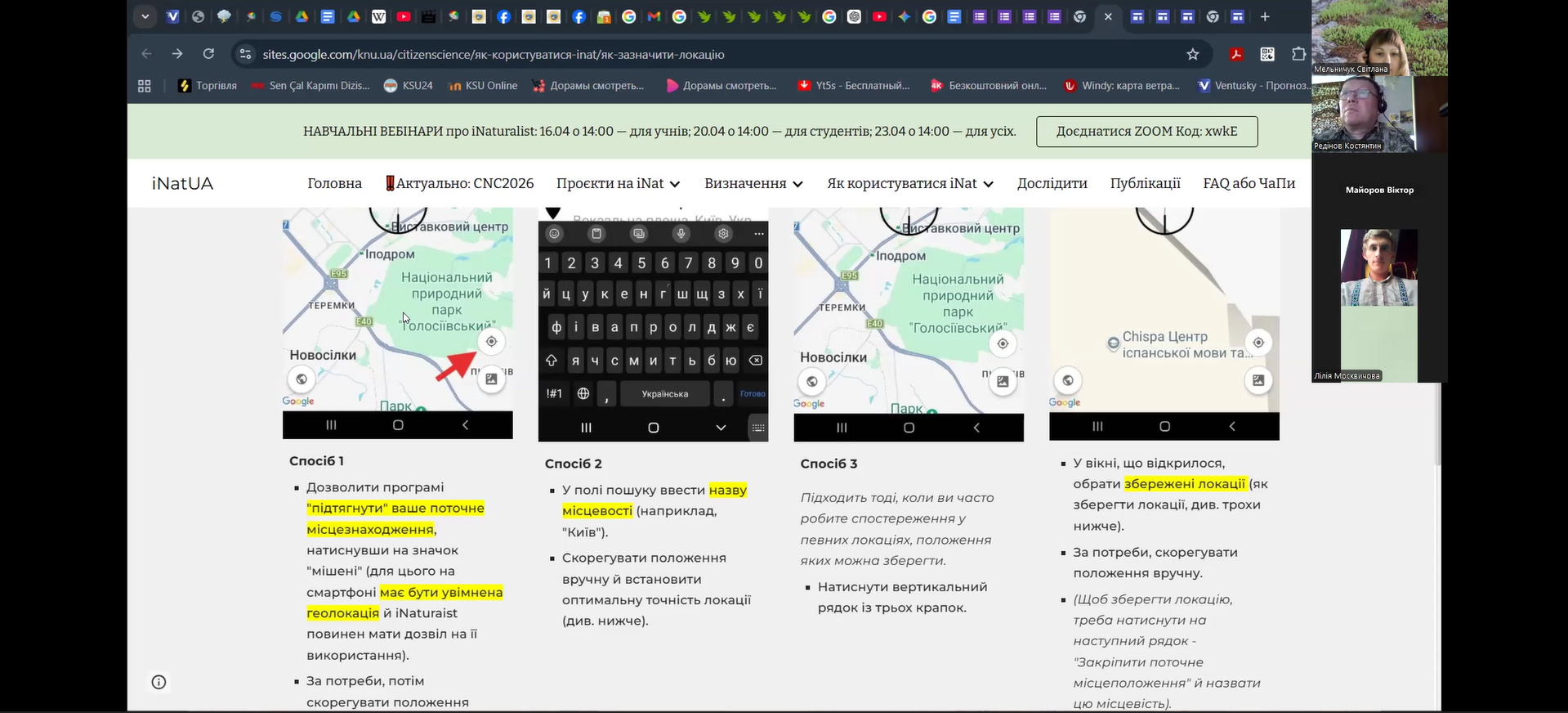1568x713 pixels.
Task: Open the tab search dropdown arrow
Action: coord(145,16)
